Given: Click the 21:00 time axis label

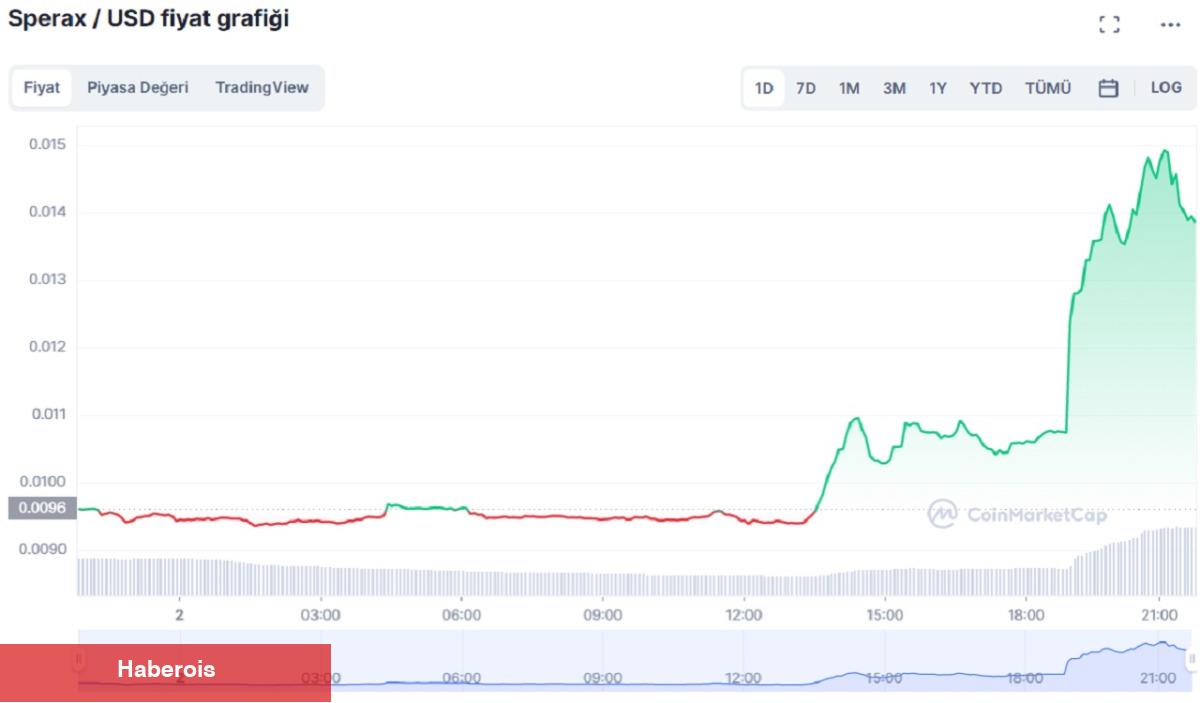Looking at the screenshot, I should [x=1158, y=615].
